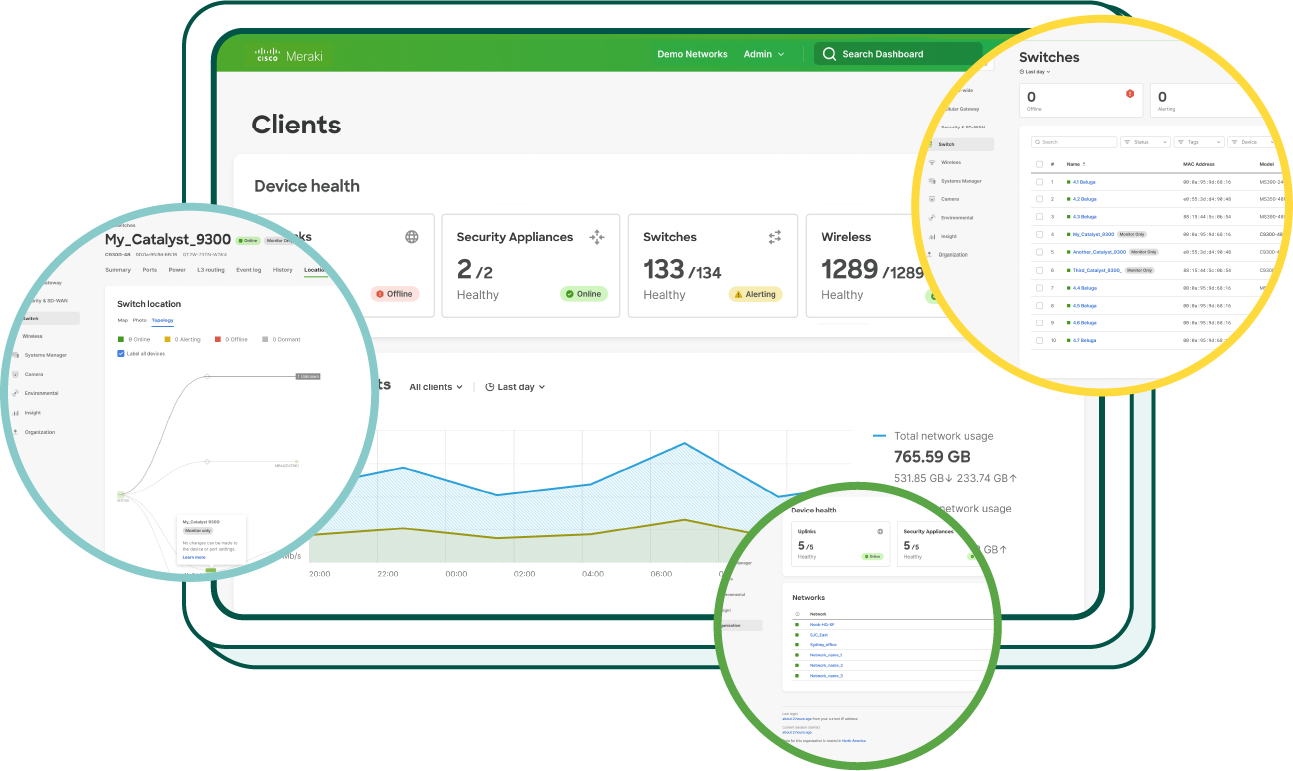Check the box for the Third_Catalyst_9300 row

point(1039,270)
